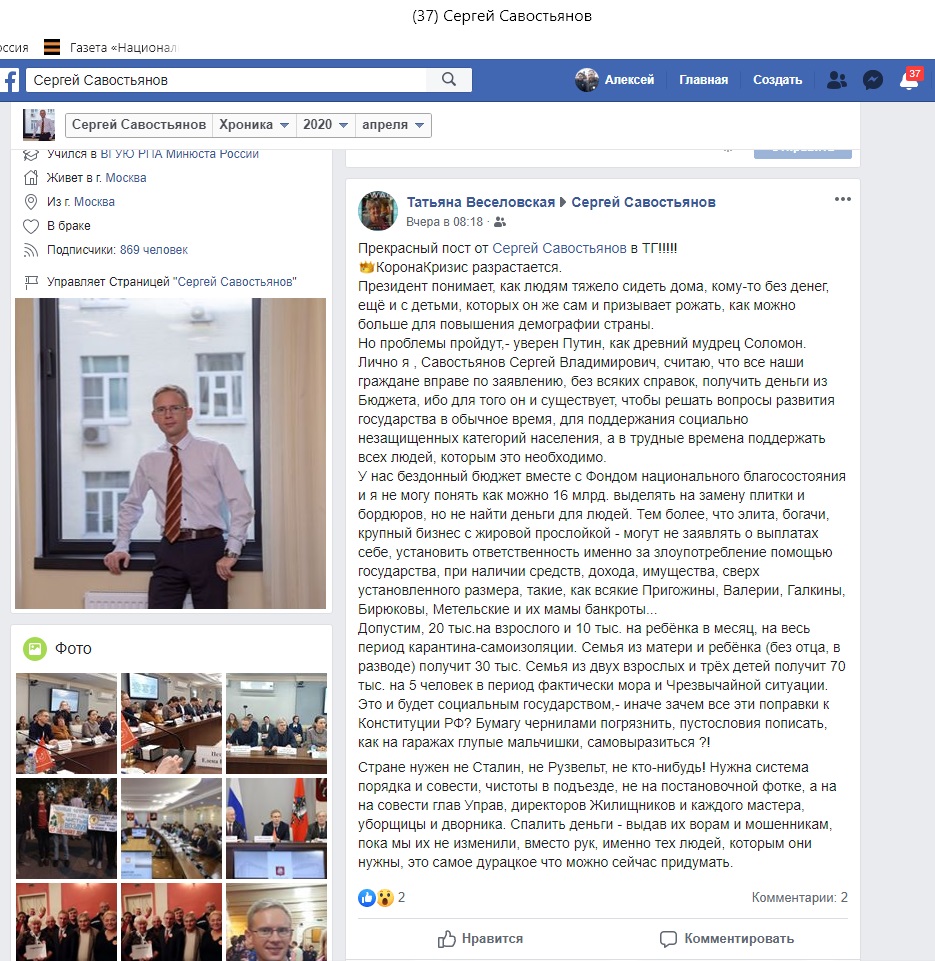This screenshot has width=935, height=961.
Task: Expand the 2020 year dropdown
Action: [325, 125]
